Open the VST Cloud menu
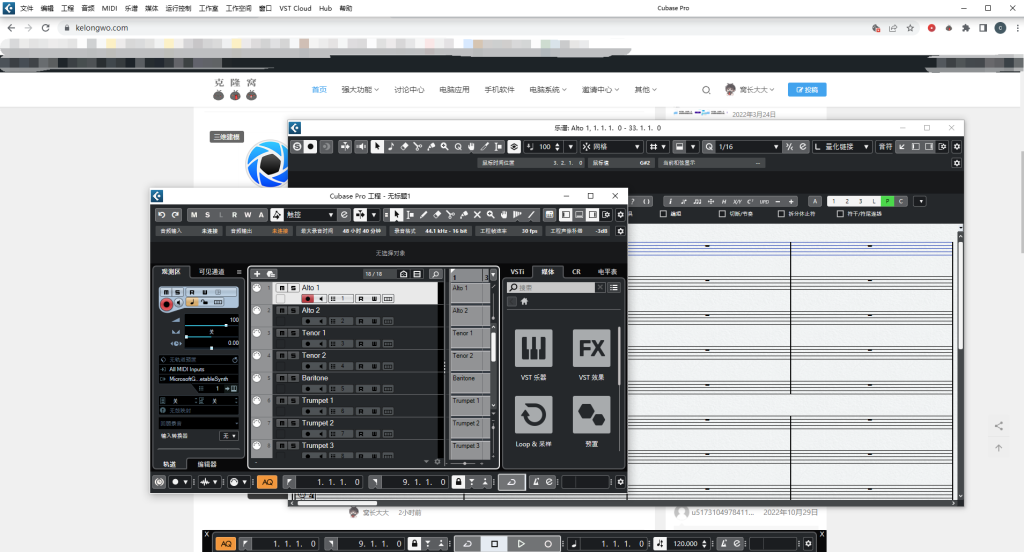Image resolution: width=1024 pixels, height=552 pixels. coord(295,8)
